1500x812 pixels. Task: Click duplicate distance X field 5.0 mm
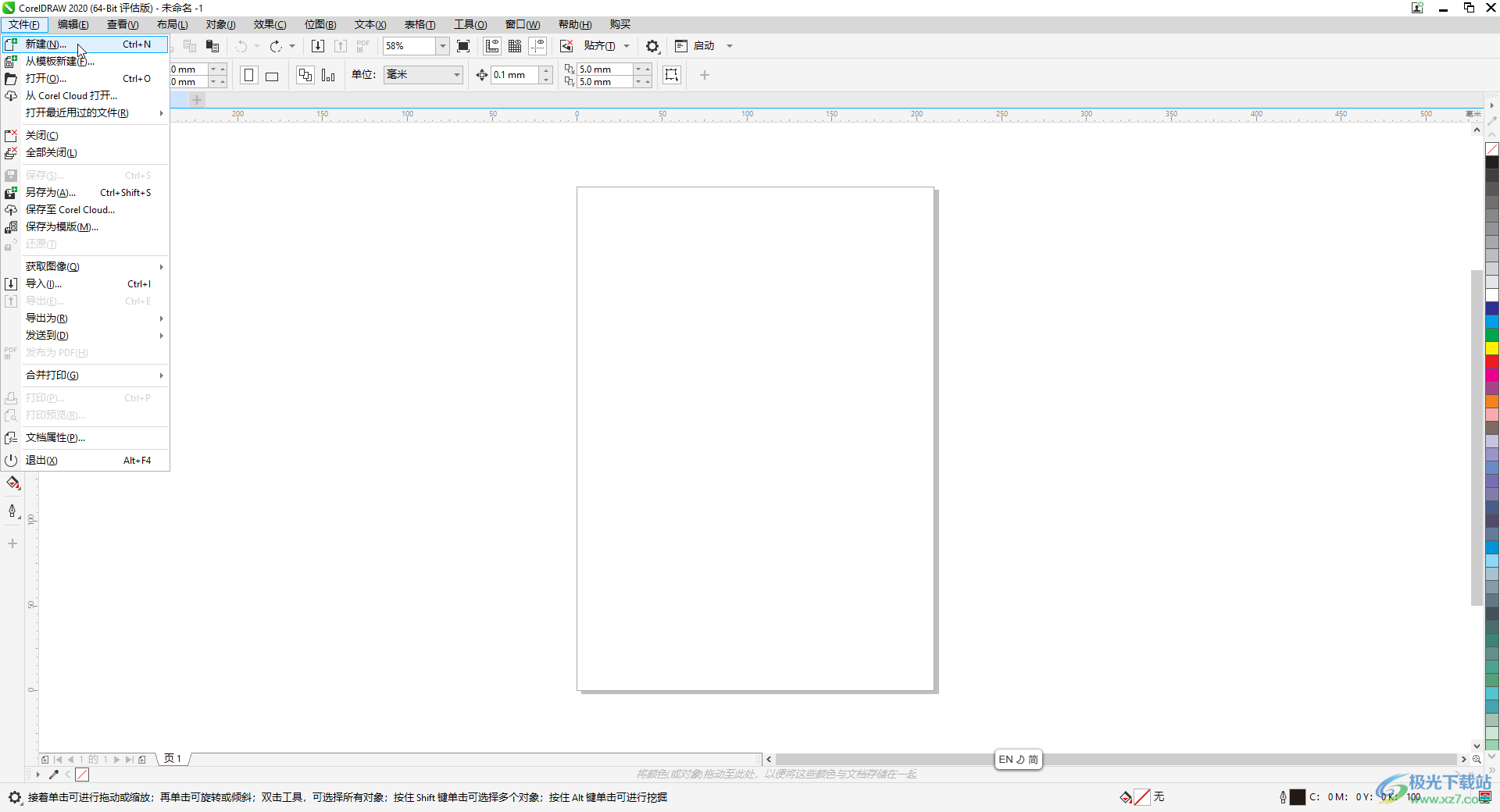[605, 69]
